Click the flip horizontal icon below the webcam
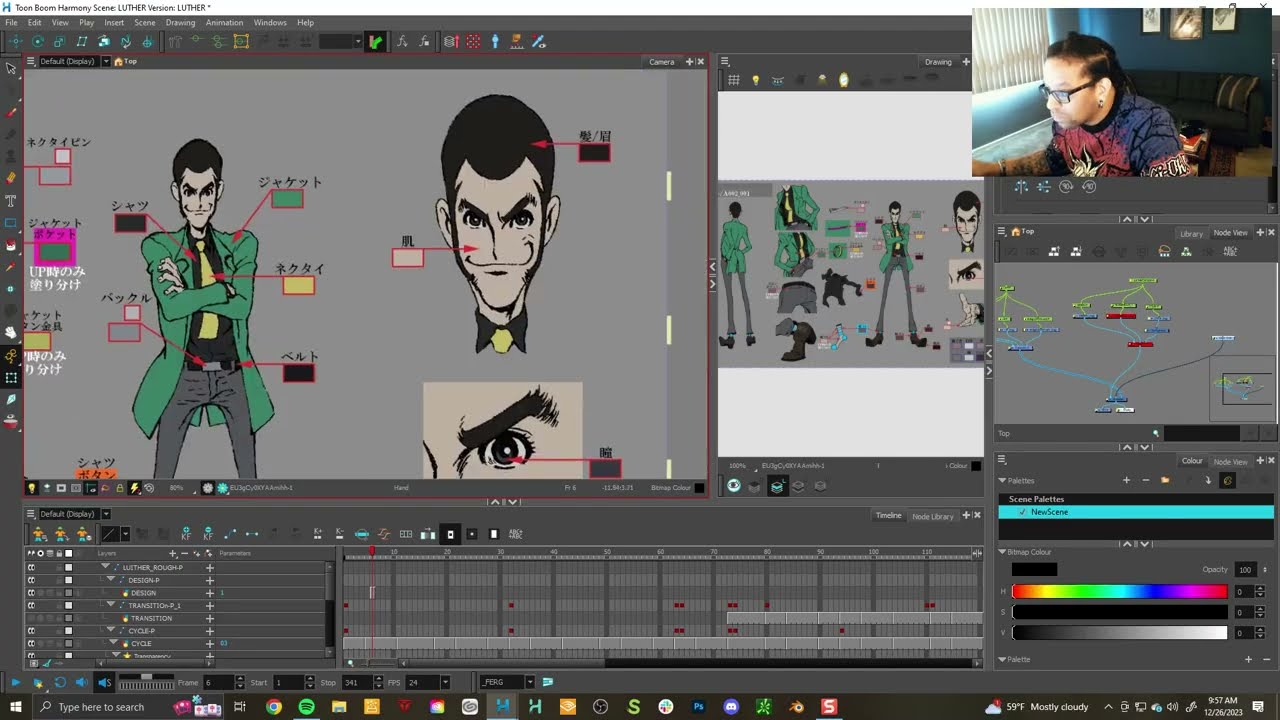The height and width of the screenshot is (720, 1280). click(x=1021, y=186)
